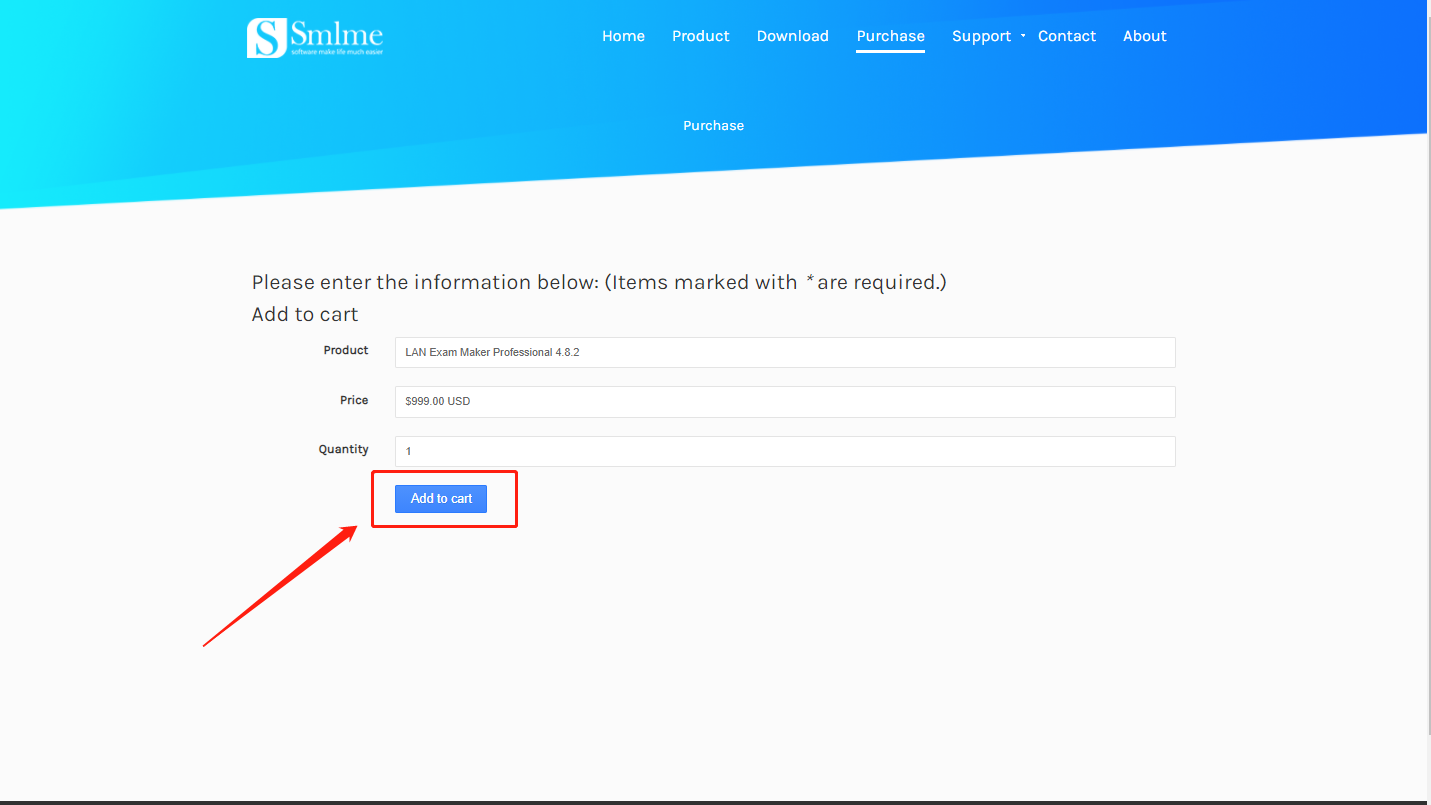This screenshot has height=805, width=1431.
Task: Focus the Price input field
Action: click(x=785, y=401)
